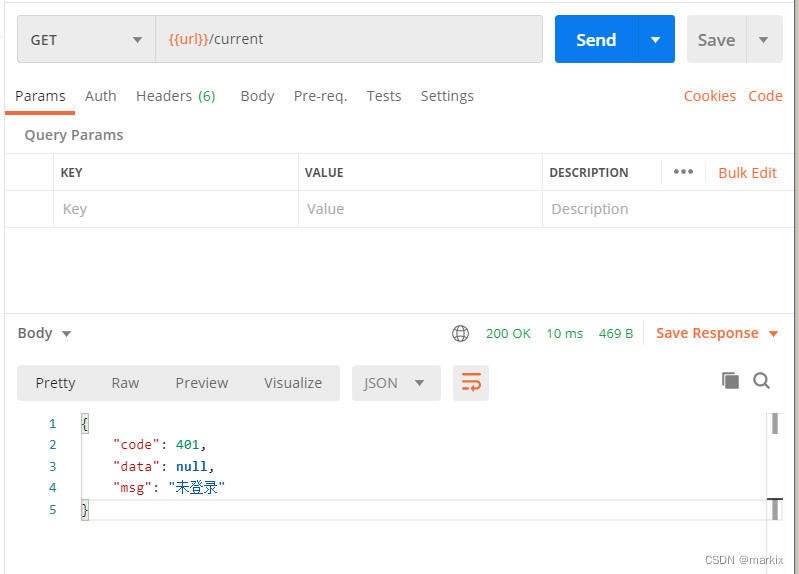799x574 pixels.
Task: Click the Description input cell
Action: (x=668, y=209)
